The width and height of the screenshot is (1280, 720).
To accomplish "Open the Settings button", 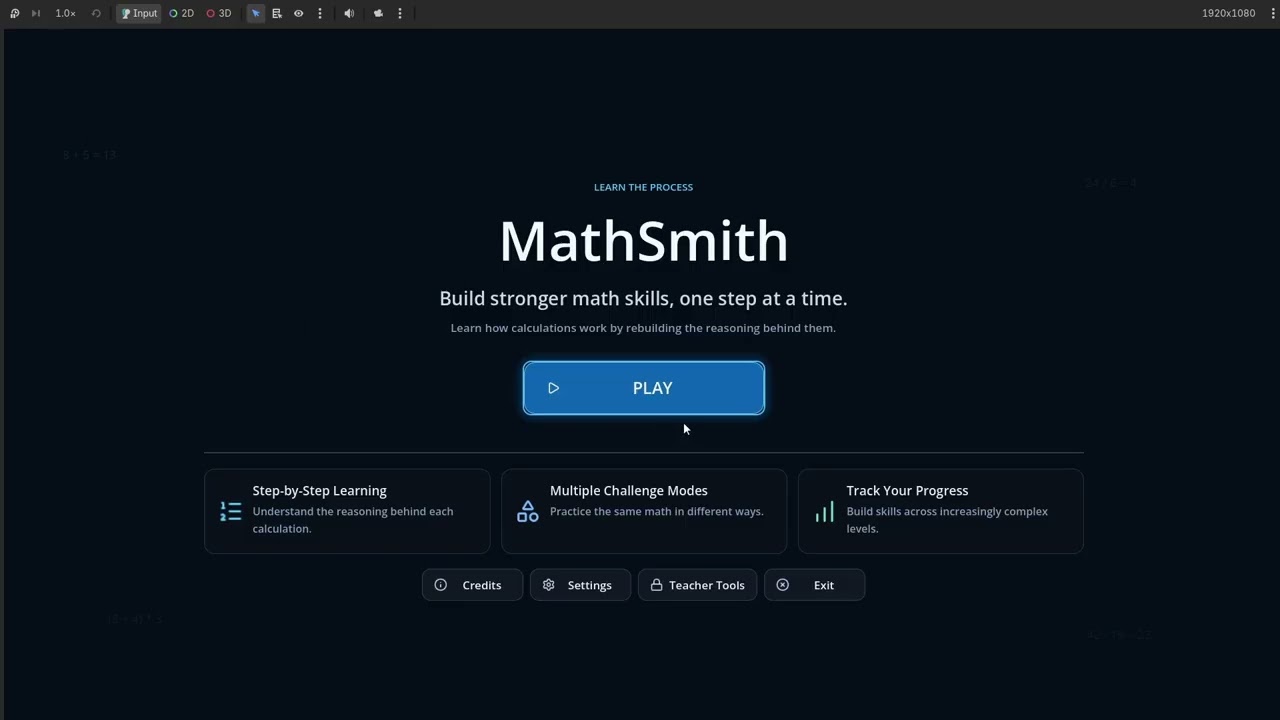I will (x=580, y=585).
